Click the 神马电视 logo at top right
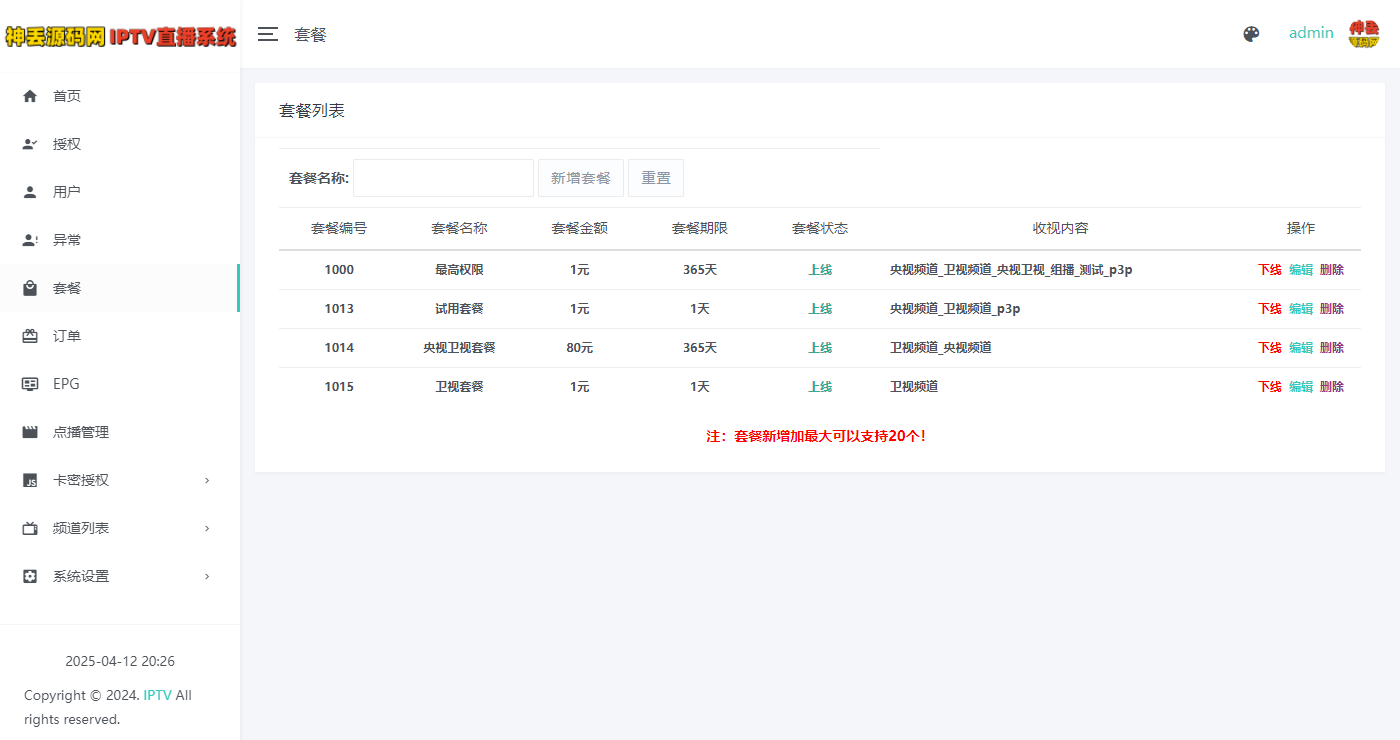The width and height of the screenshot is (1400, 740). coord(1364,33)
